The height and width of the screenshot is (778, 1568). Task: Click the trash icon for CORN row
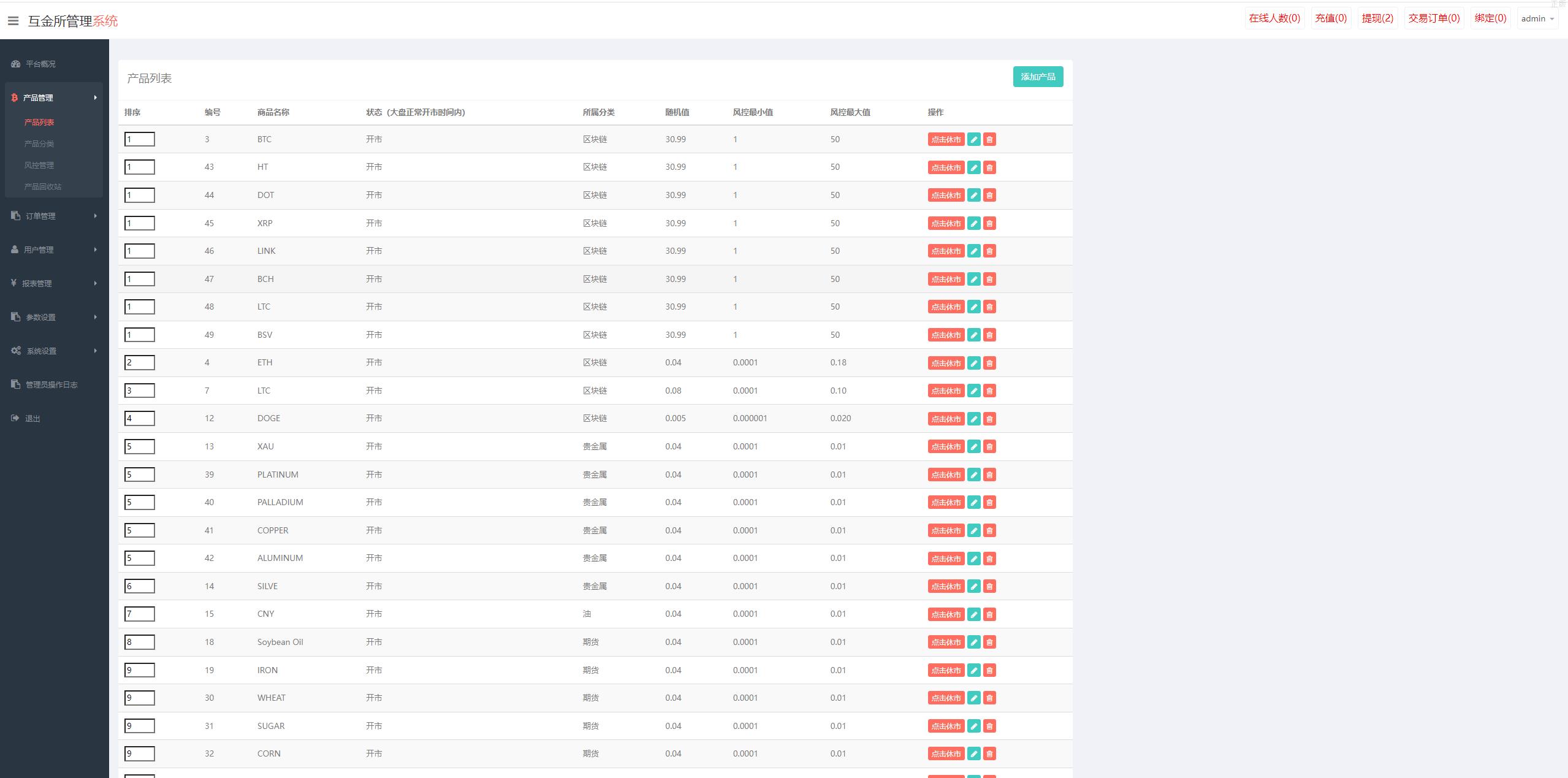pyautogui.click(x=989, y=754)
